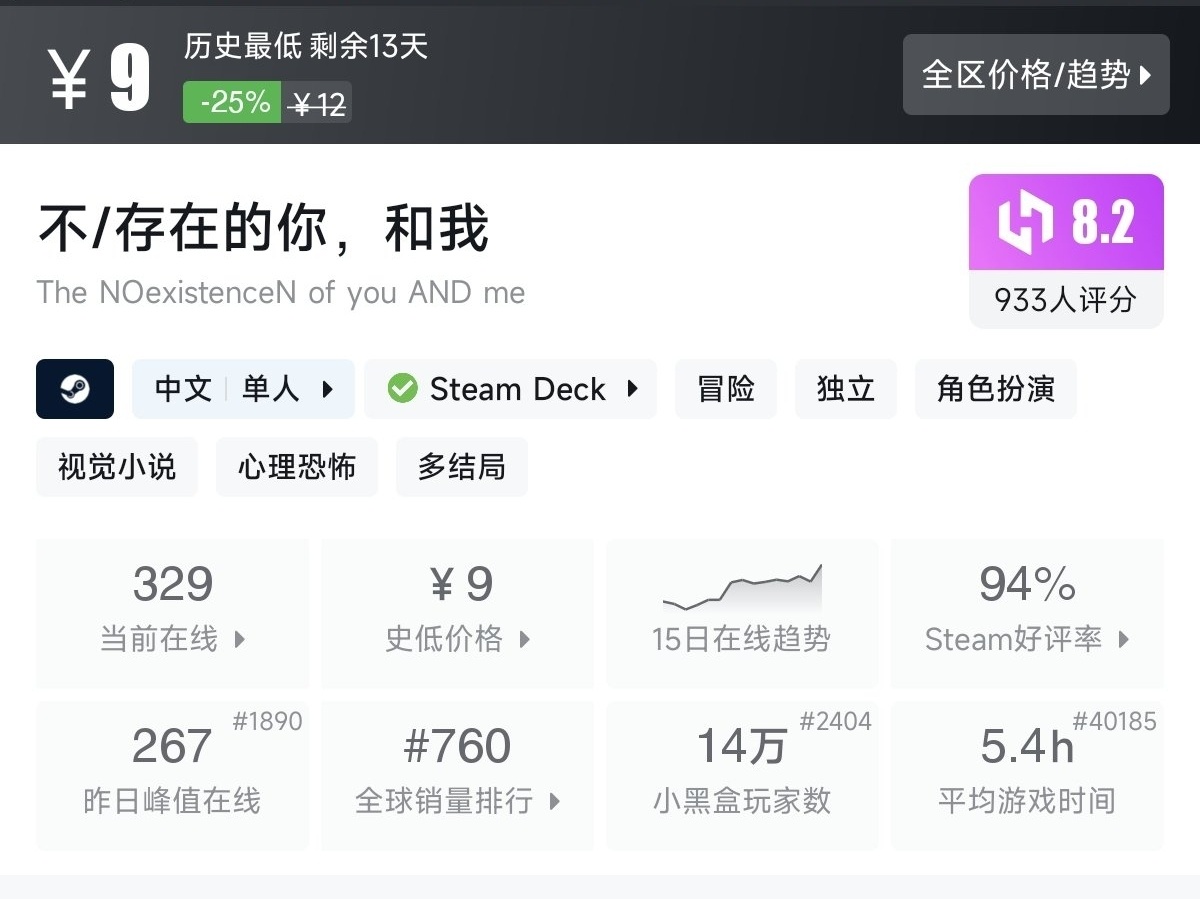Open the Psychological Horror (心理恐怖) tag
This screenshot has height=899, width=1200.
point(297,467)
